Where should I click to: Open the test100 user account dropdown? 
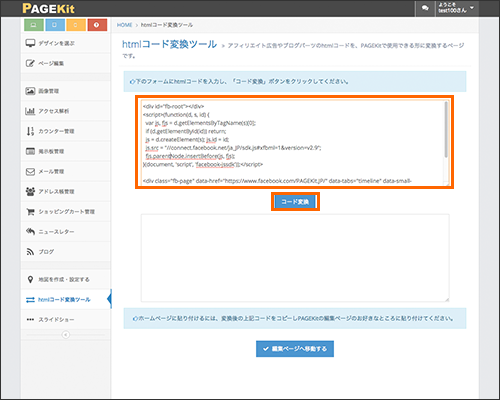457,8
